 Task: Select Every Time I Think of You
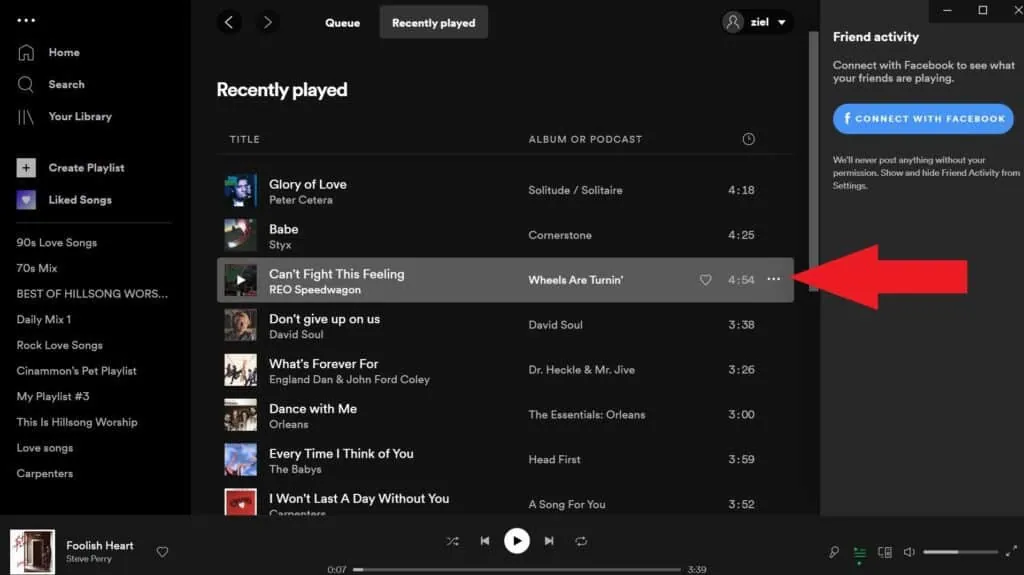click(x=341, y=454)
